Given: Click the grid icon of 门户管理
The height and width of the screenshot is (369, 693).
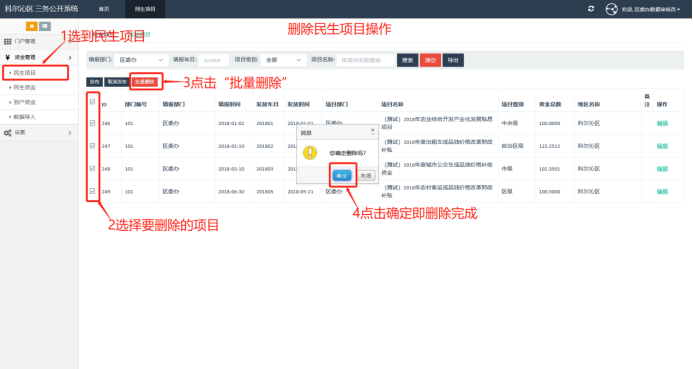Looking at the screenshot, I should coord(8,42).
